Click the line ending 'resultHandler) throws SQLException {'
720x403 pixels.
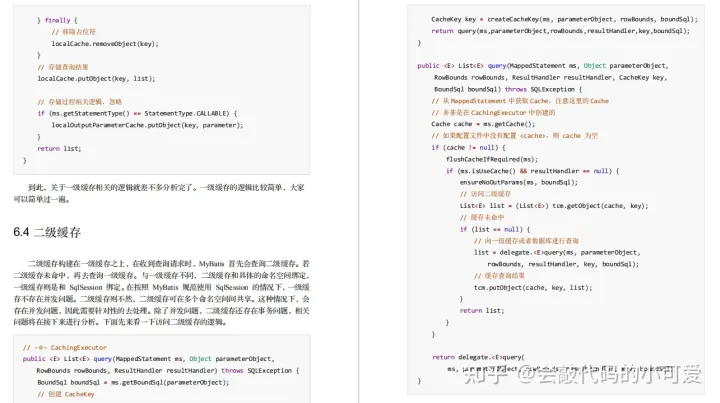pyautogui.click(x=168, y=370)
